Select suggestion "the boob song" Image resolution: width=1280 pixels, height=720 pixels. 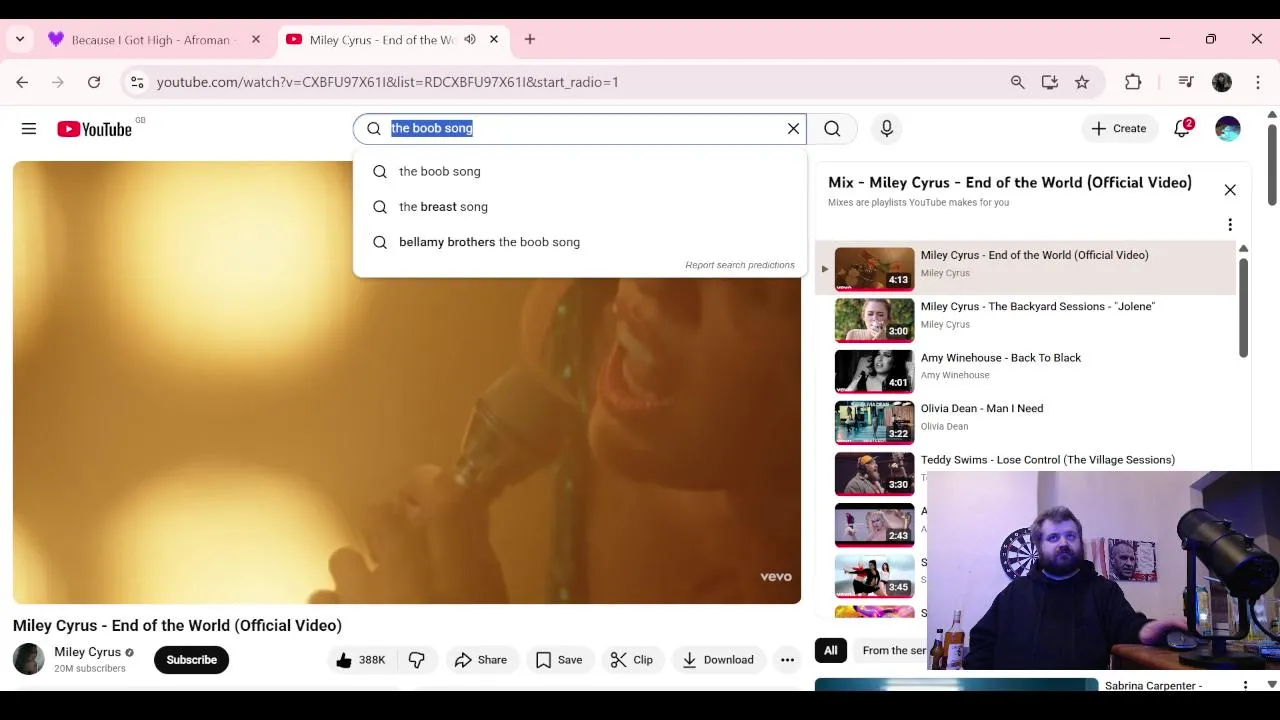coord(580,171)
